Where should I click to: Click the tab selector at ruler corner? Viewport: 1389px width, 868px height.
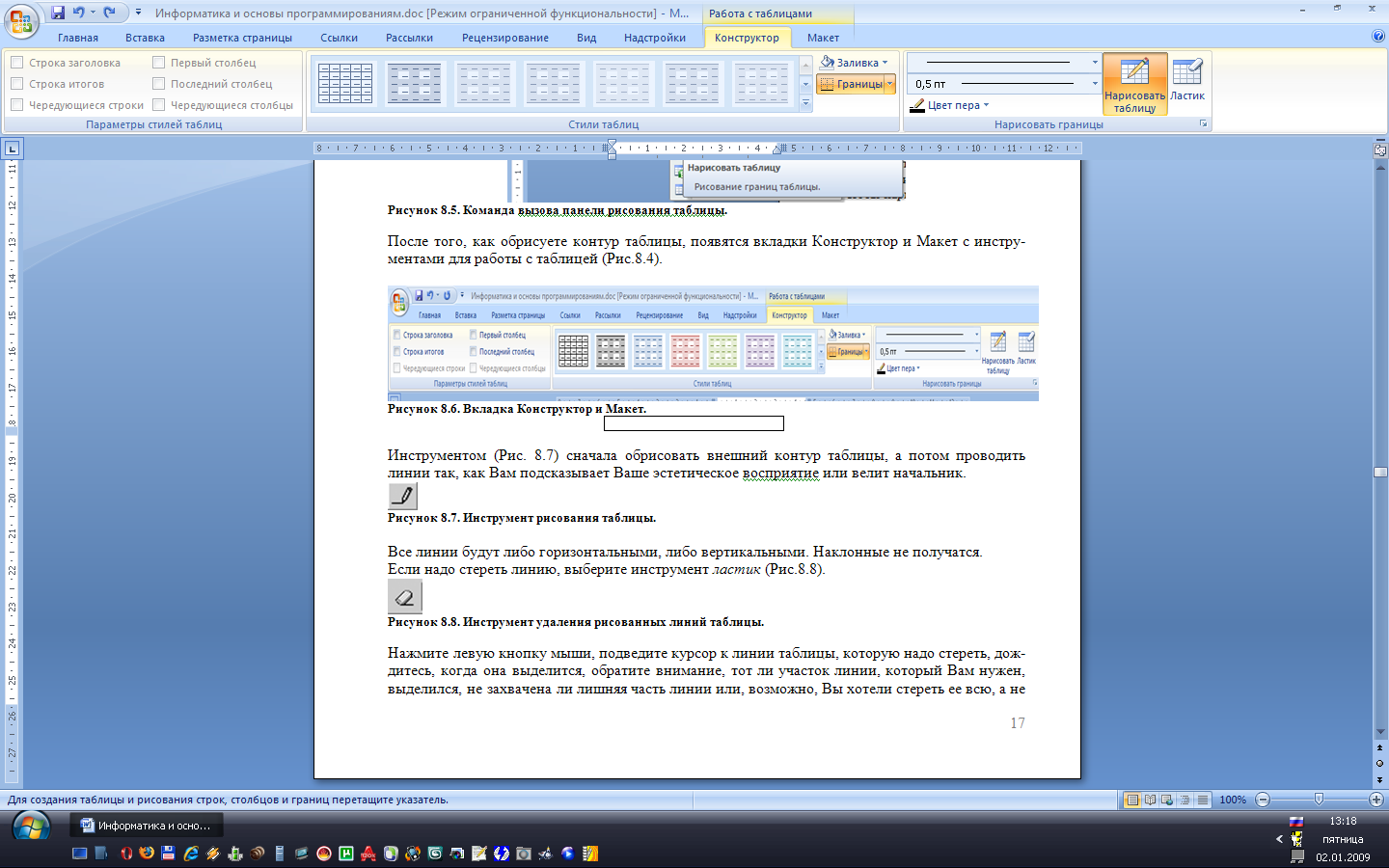(12, 149)
